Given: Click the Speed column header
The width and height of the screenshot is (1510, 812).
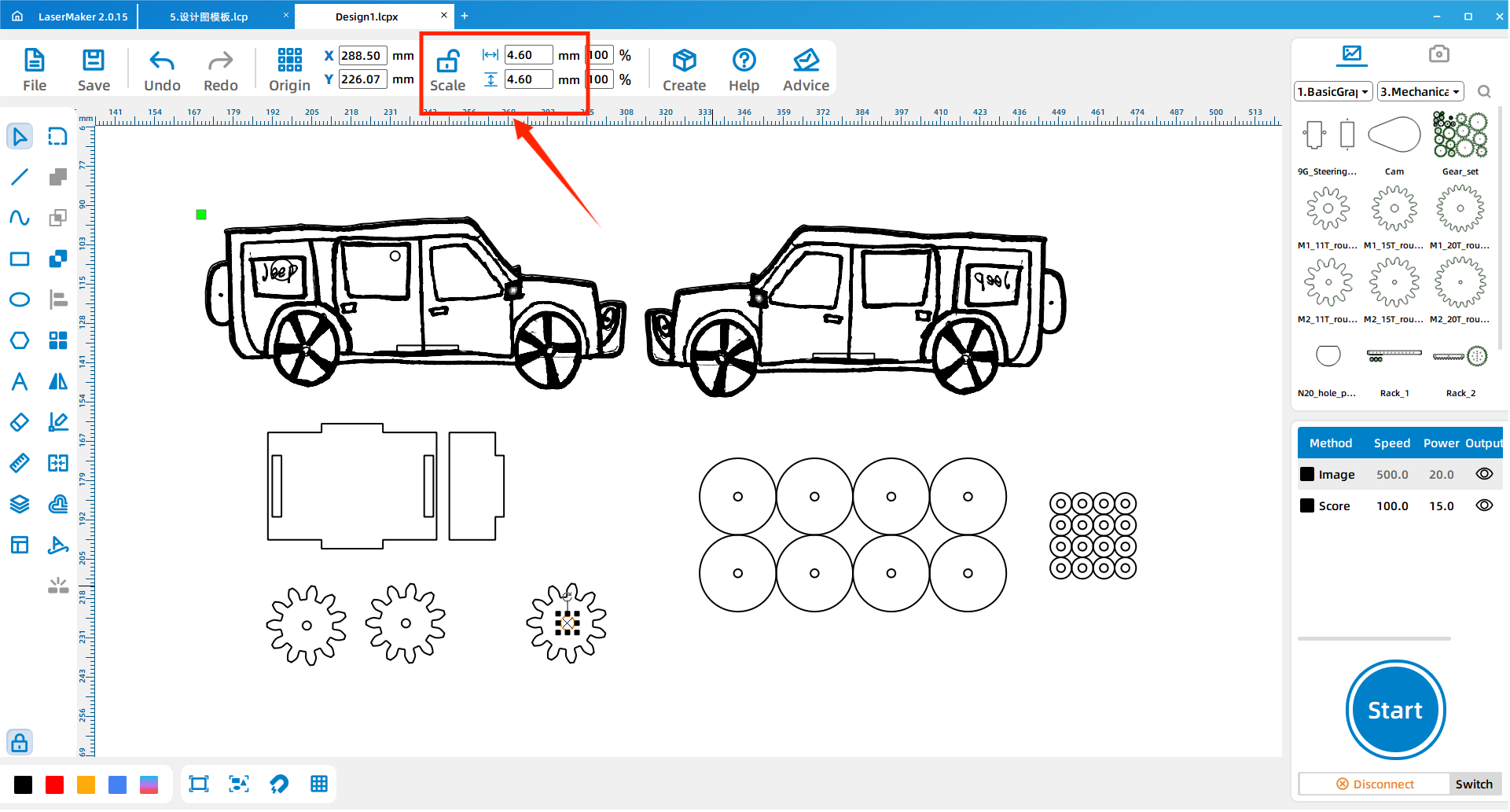Looking at the screenshot, I should pos(1392,443).
